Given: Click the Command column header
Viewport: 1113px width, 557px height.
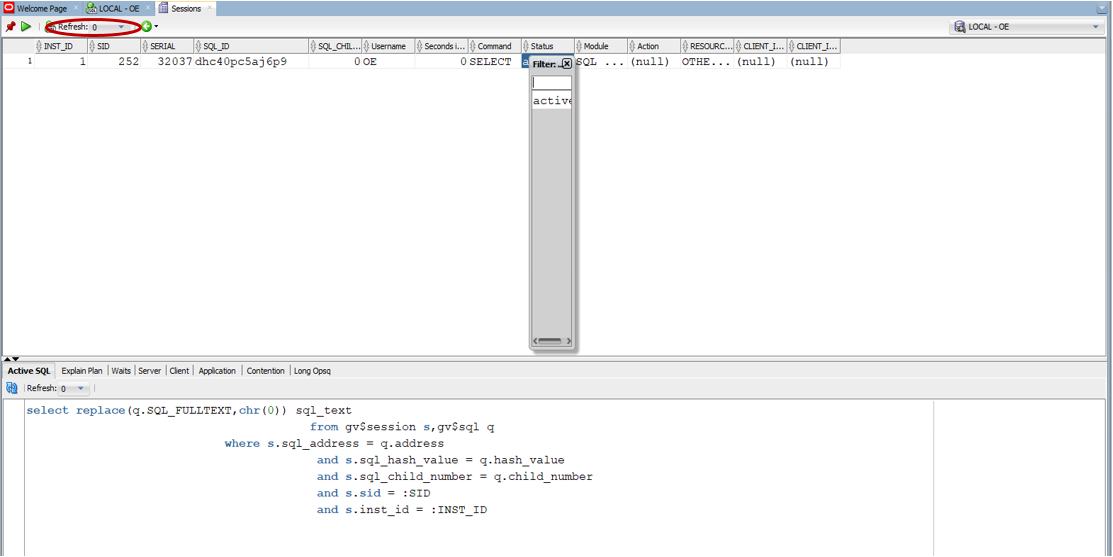Looking at the screenshot, I should coord(495,46).
